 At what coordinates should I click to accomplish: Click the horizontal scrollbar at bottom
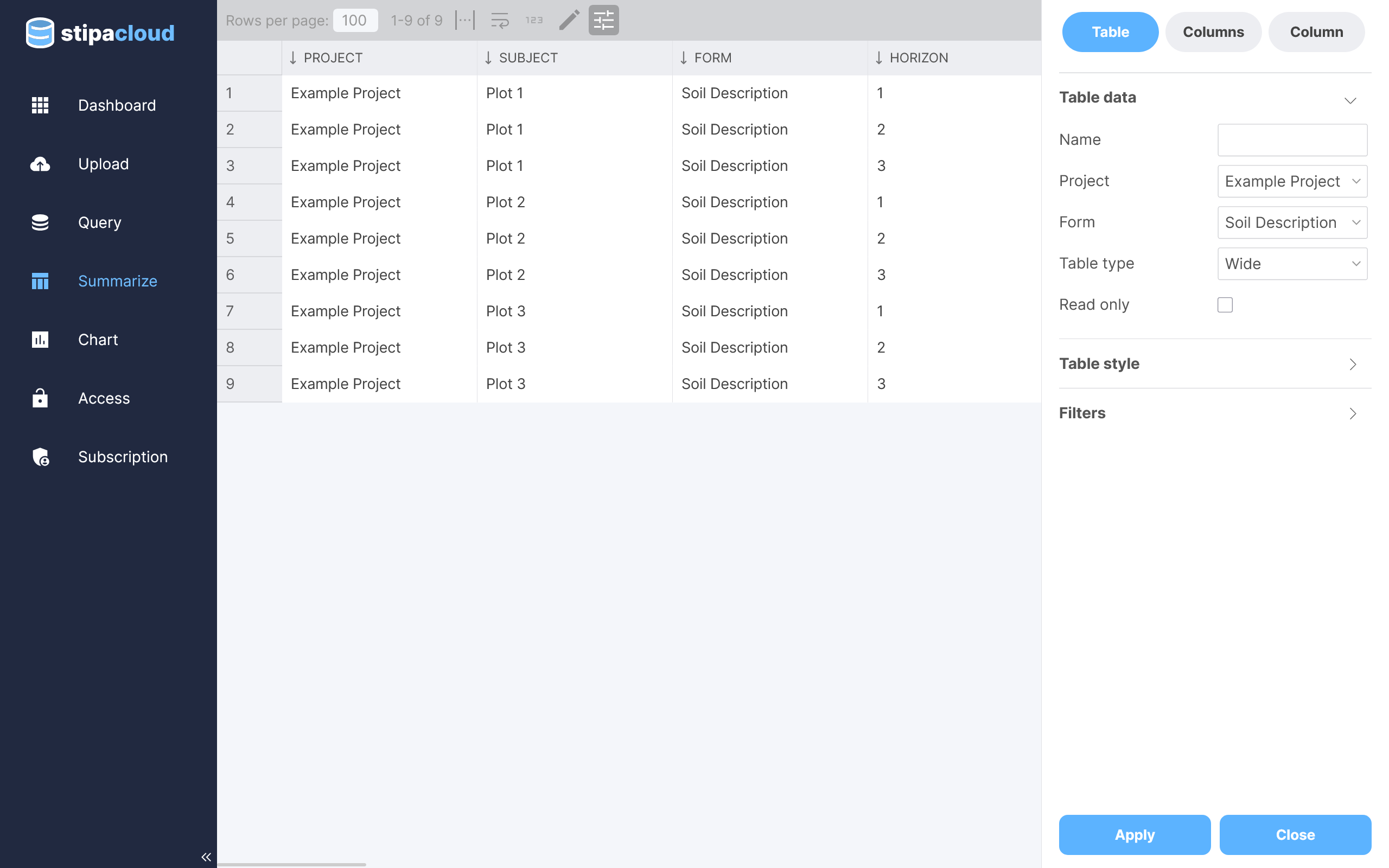[291, 864]
